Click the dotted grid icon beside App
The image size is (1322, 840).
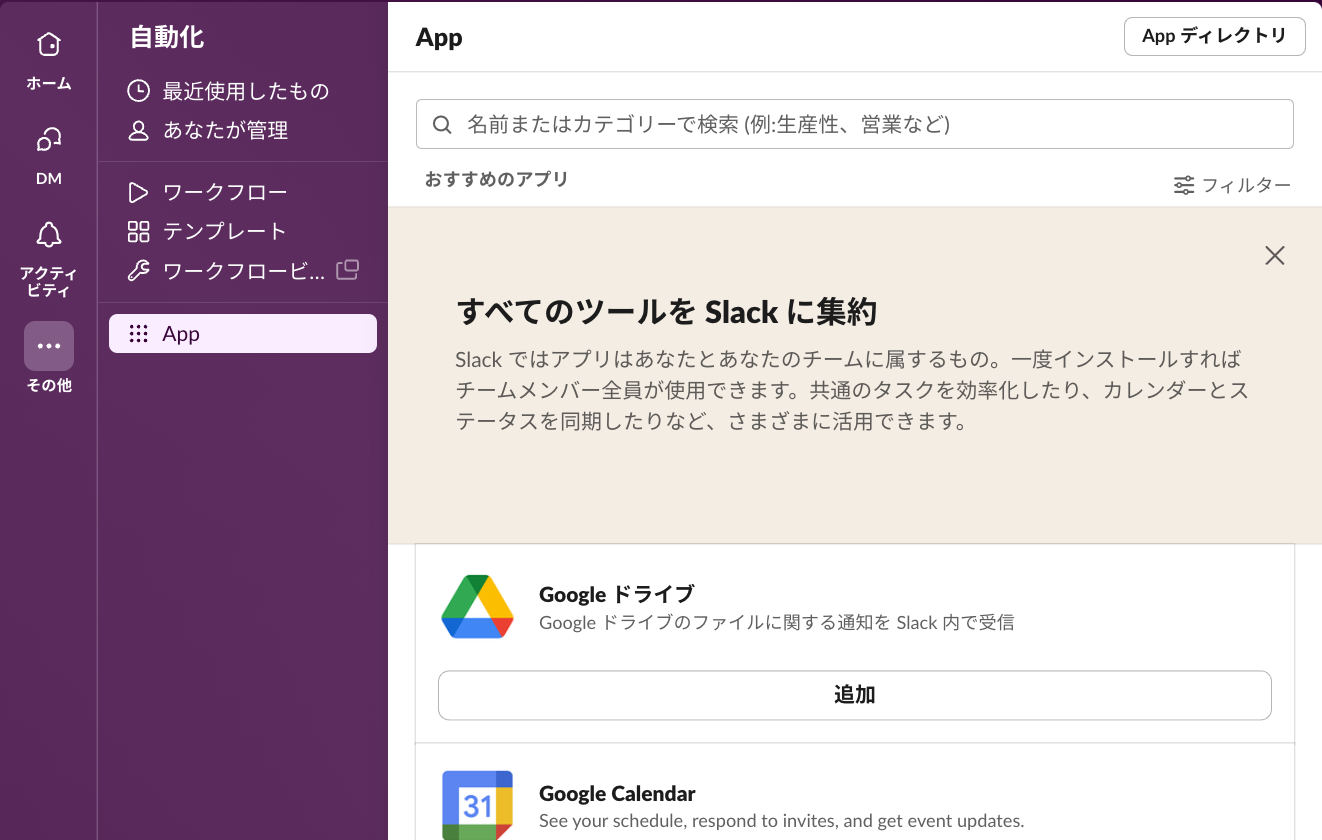coord(139,334)
